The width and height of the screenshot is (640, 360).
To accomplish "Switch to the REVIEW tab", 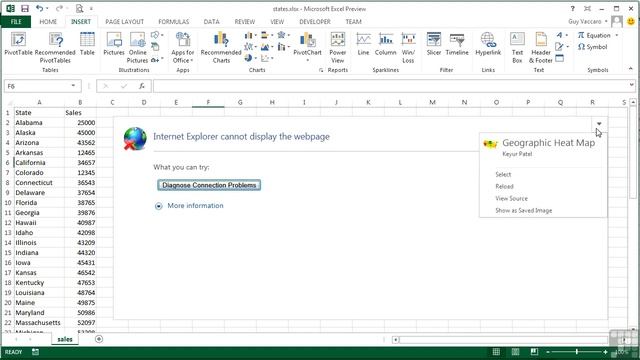I will tap(244, 22).
